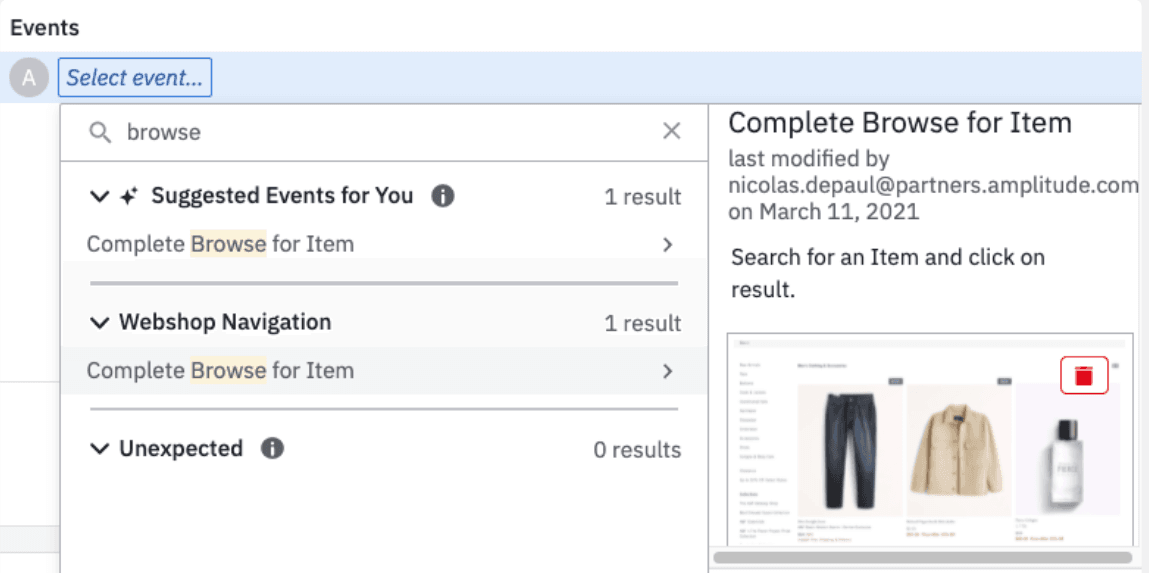Choose Complete Browse for Item under Webshop Navigation
1149x573 pixels.
pos(220,371)
